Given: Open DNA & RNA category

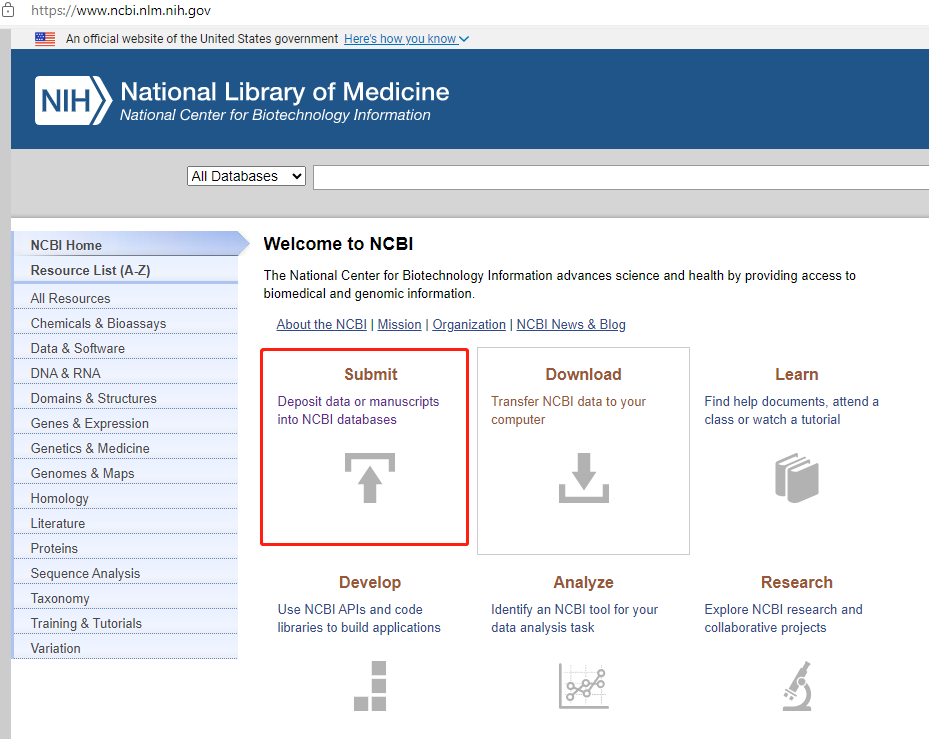Looking at the screenshot, I should 126,373.
